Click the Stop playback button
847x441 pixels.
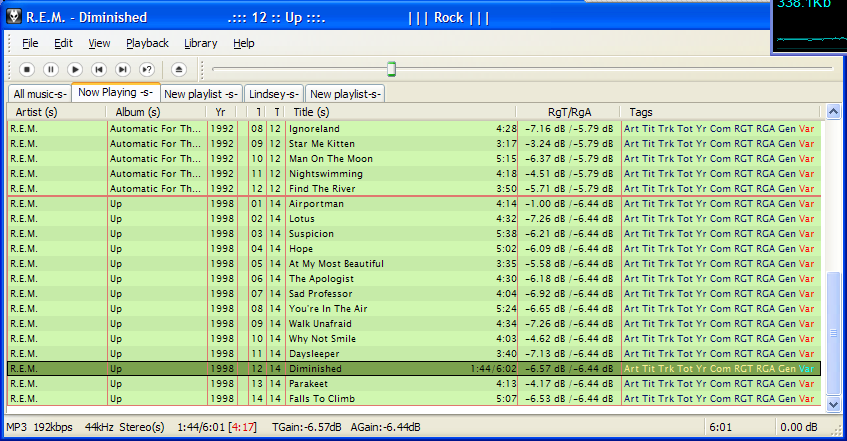pyautogui.click(x=26, y=70)
